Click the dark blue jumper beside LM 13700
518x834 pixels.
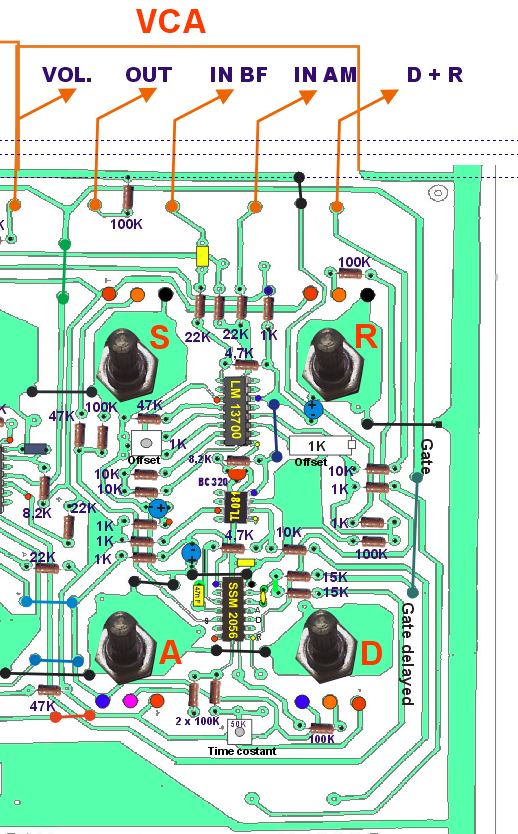pyautogui.click(x=275, y=431)
